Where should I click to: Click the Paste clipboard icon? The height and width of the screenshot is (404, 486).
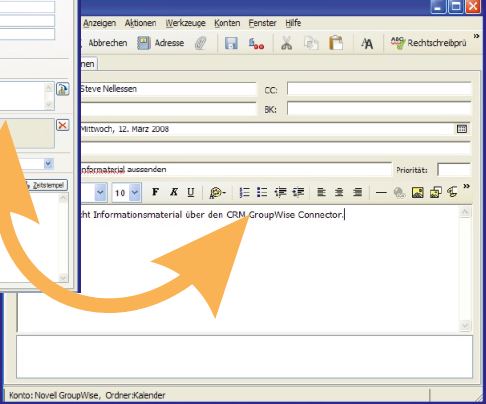coord(336,43)
